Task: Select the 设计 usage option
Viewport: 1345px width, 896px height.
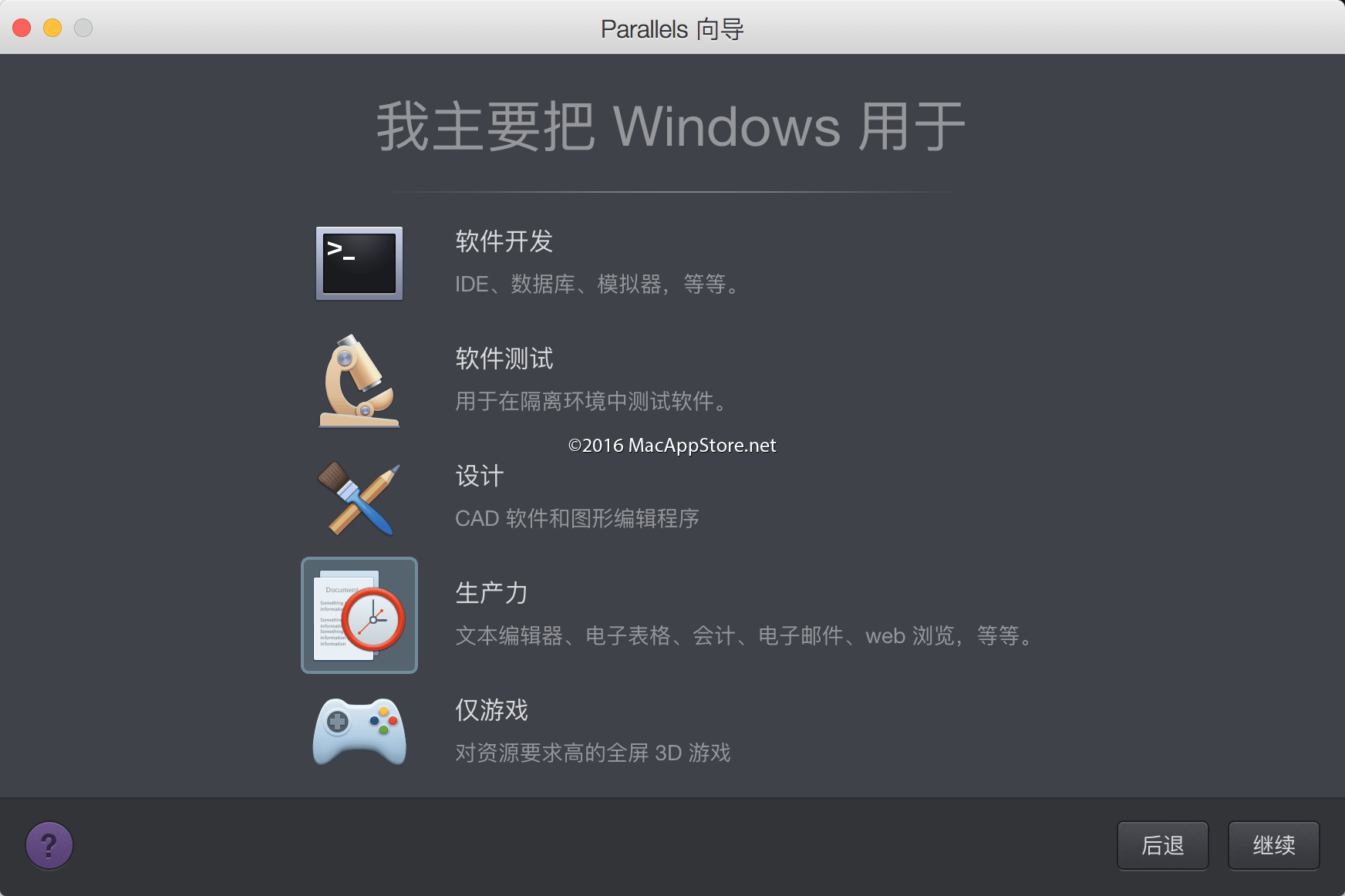Action: [478, 477]
